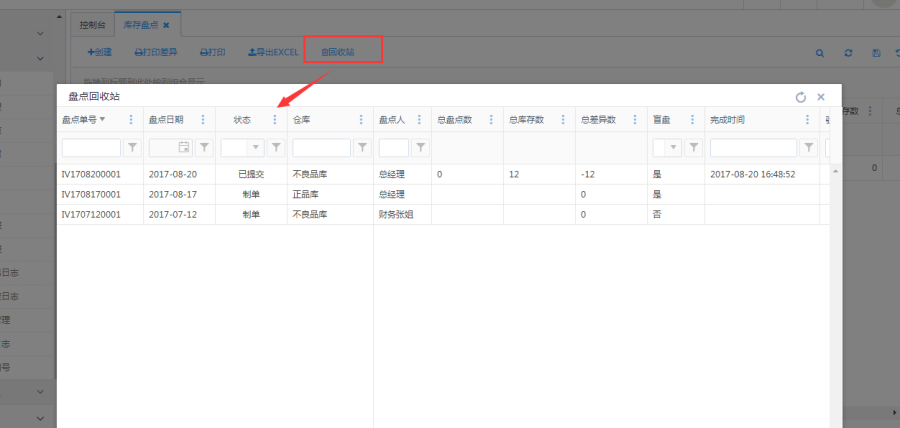Click the filter icon for 仓库 column

pyautogui.click(x=362, y=148)
